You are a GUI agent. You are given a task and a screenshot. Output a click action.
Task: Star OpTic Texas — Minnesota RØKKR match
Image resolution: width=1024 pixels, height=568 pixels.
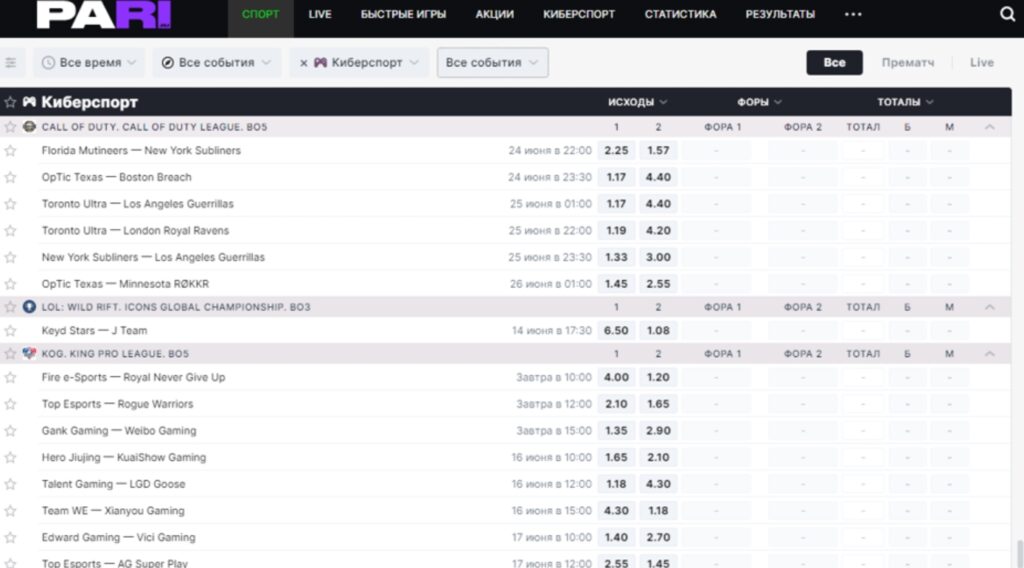(10, 285)
